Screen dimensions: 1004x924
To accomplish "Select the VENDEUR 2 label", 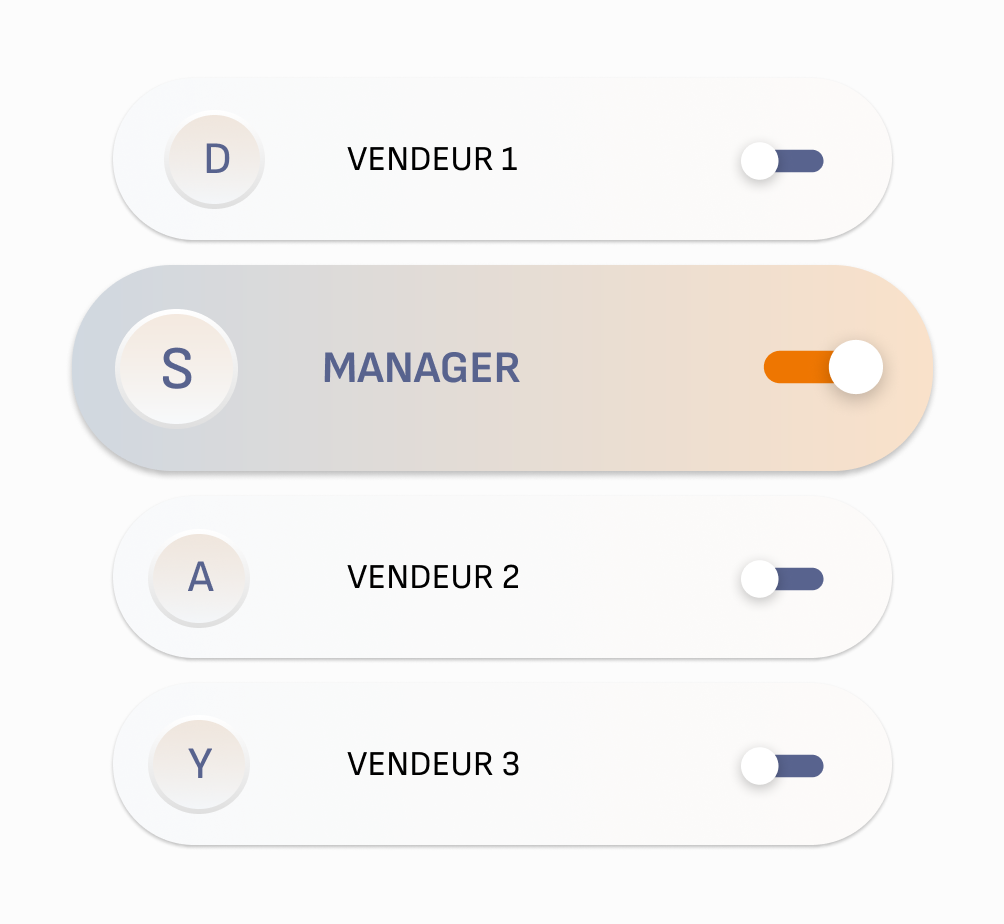I will tap(433, 577).
